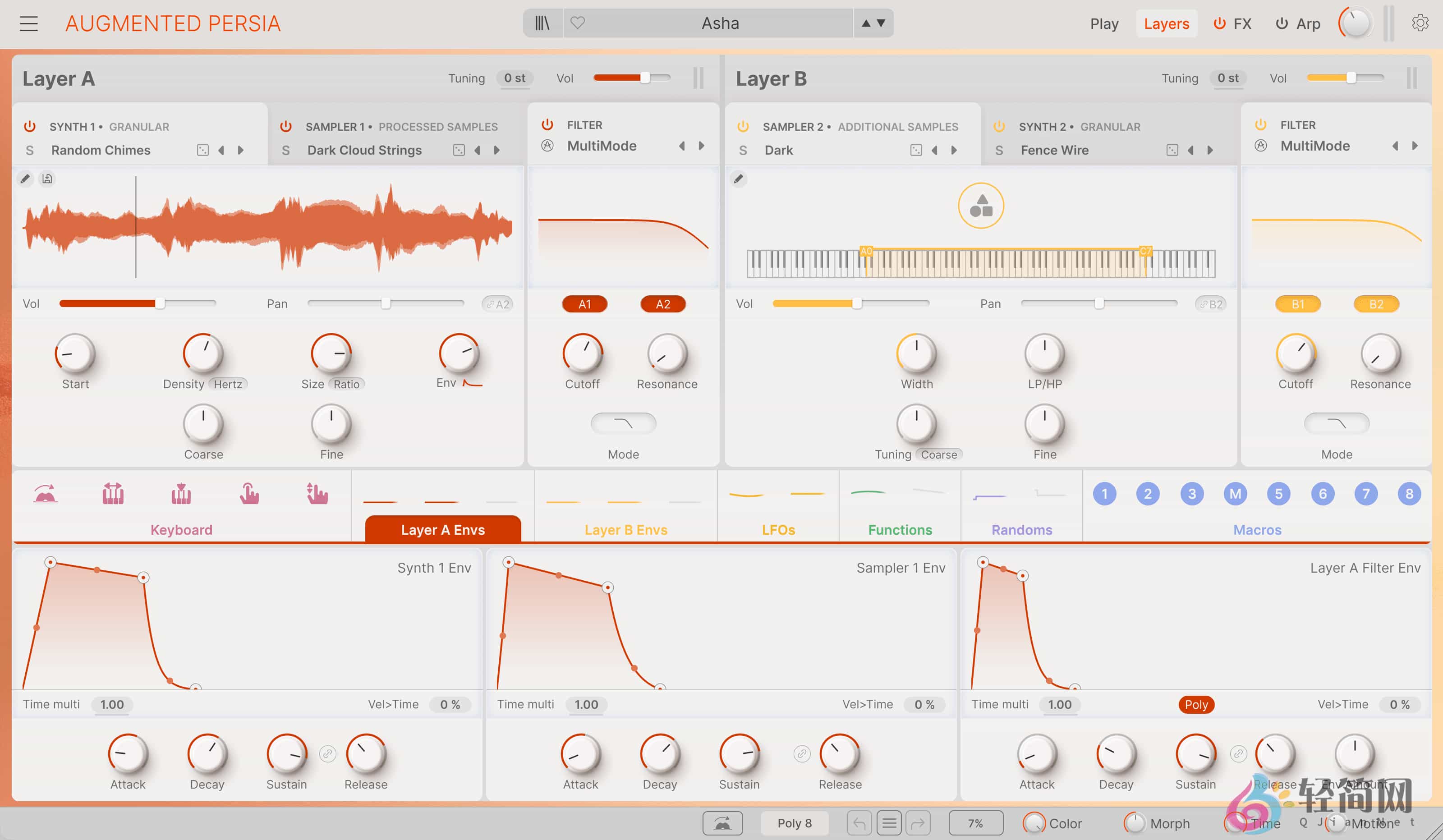Toggle the Arp power button
This screenshot has width=1443, height=840.
(x=1282, y=23)
